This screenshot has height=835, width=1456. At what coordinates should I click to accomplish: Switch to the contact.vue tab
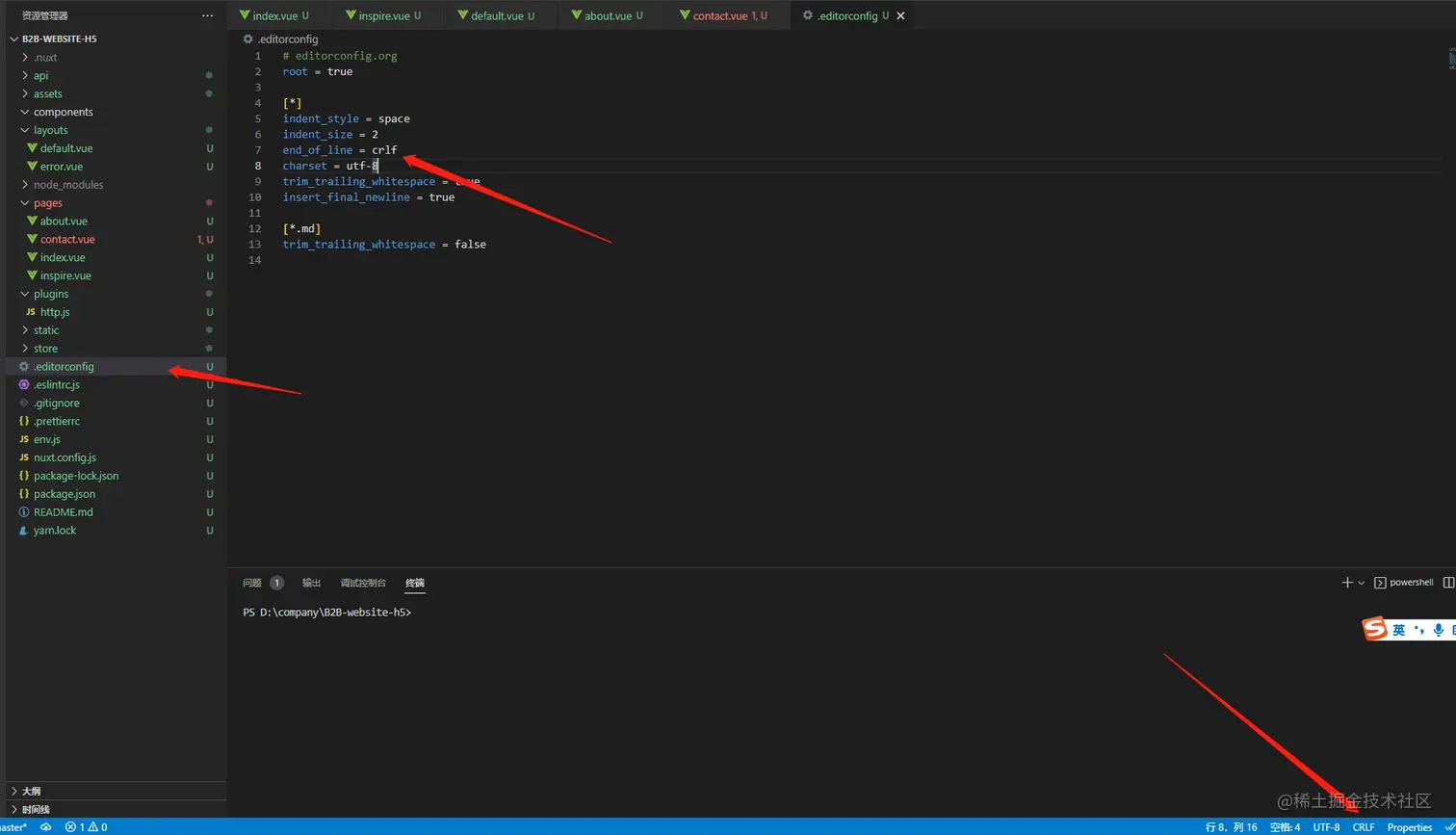[723, 15]
